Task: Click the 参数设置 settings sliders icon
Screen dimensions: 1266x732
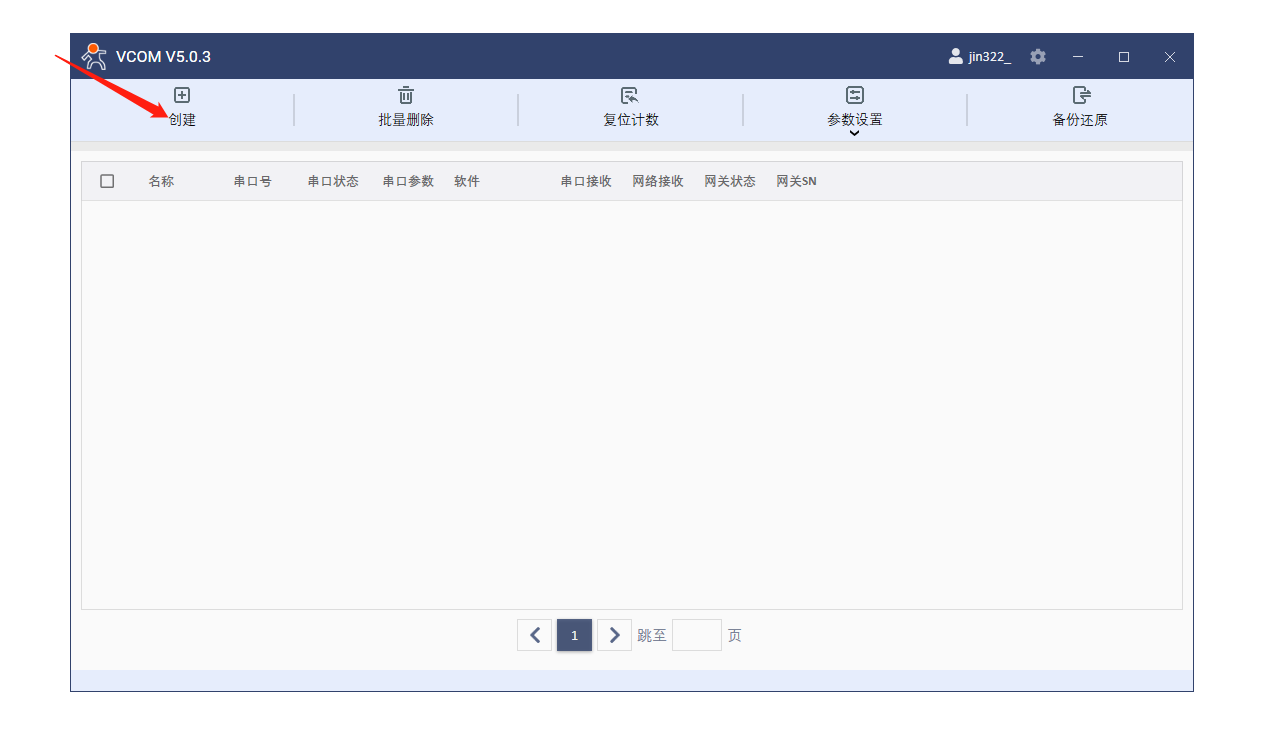Action: point(855,95)
